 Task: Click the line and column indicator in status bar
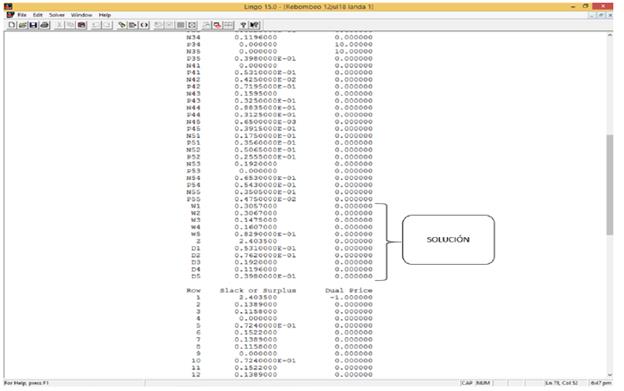(562, 383)
